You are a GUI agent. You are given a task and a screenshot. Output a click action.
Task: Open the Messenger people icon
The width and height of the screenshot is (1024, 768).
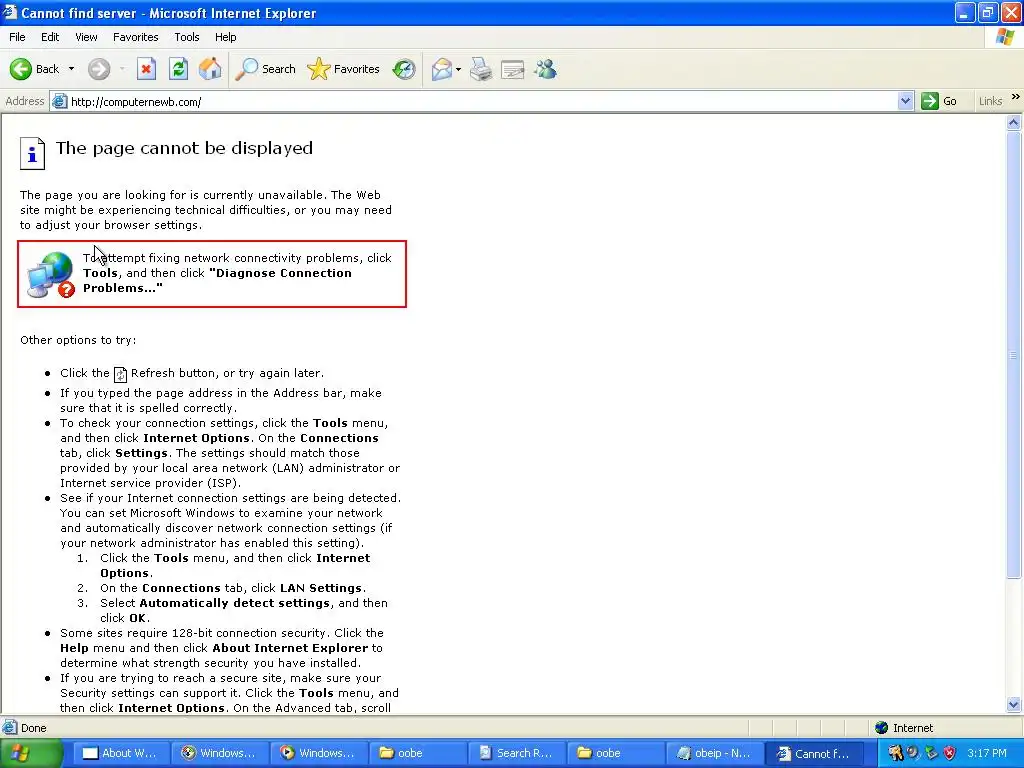point(545,69)
